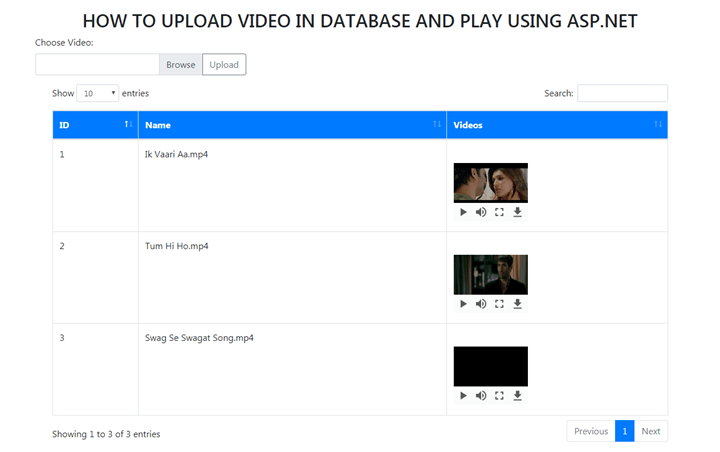
Task: Sort table by the Videos column arrows
Action: pos(658,124)
